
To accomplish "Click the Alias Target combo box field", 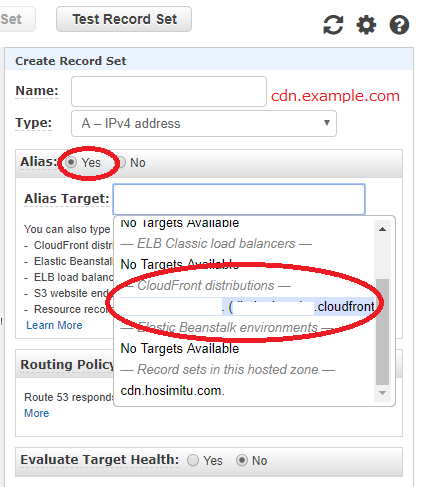I will coord(239,199).
